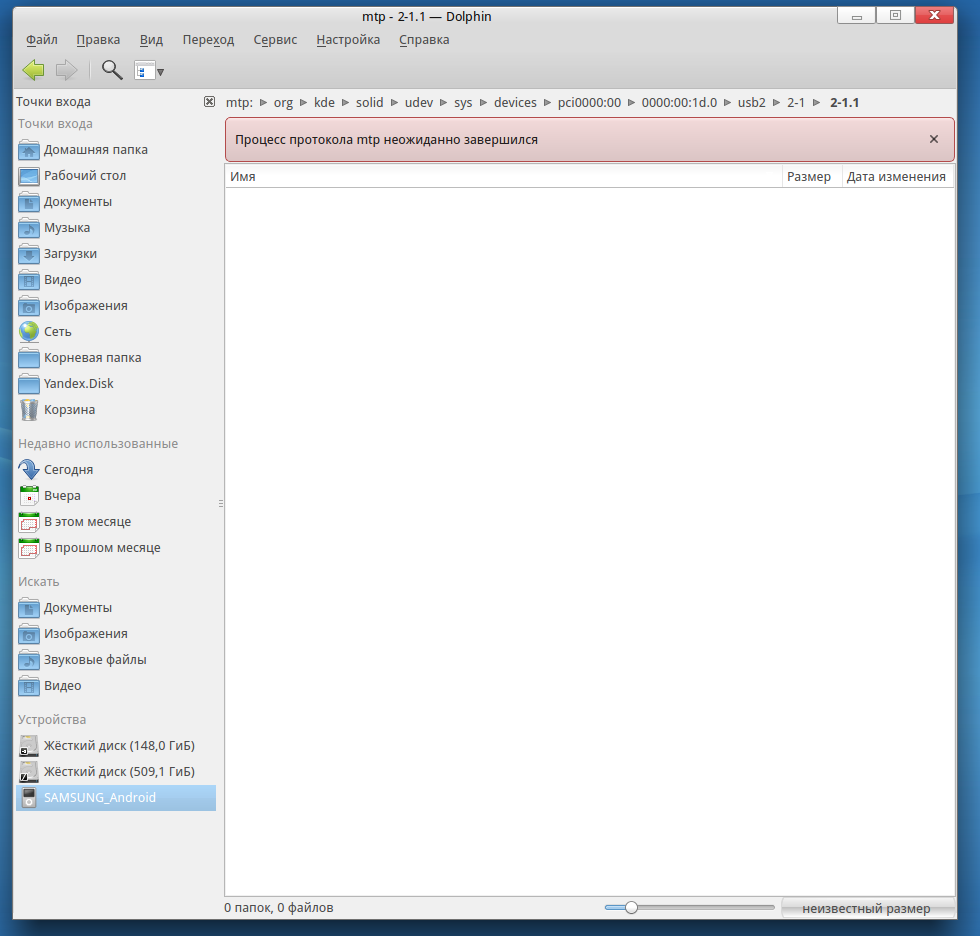Navigate to udev breadcrumb segment

[x=419, y=102]
